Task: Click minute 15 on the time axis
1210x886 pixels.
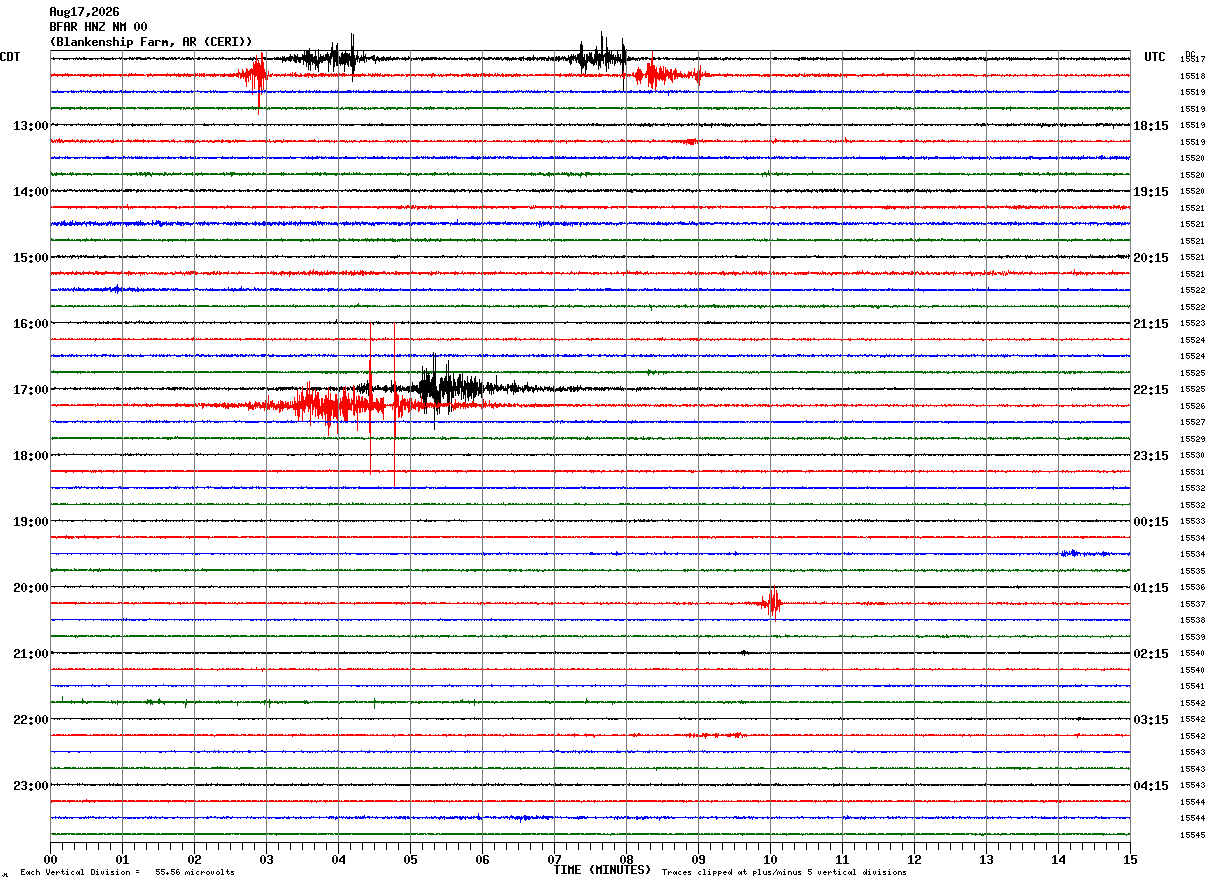Action: (x=1130, y=859)
